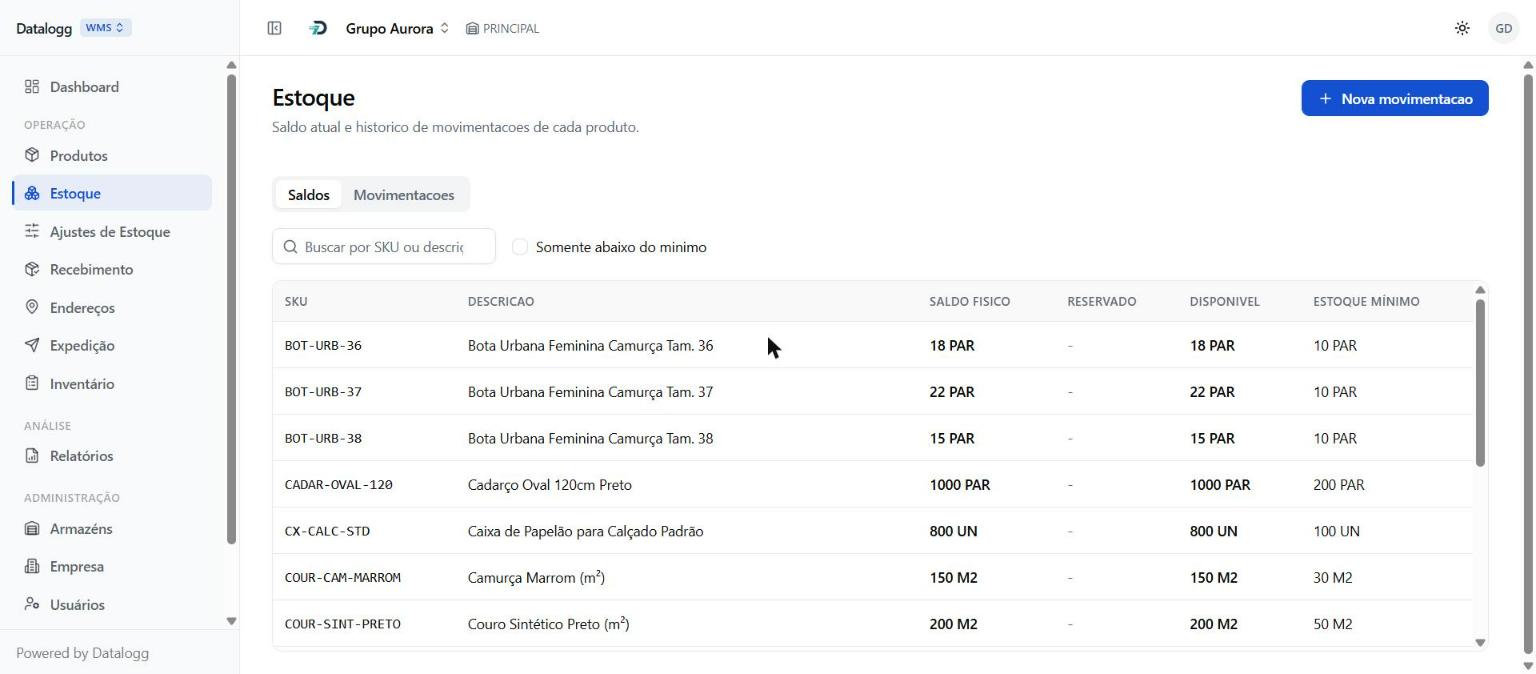Select the BOT-URB-36 SKU cell
Viewport: 1536px width, 674px height.
click(323, 346)
